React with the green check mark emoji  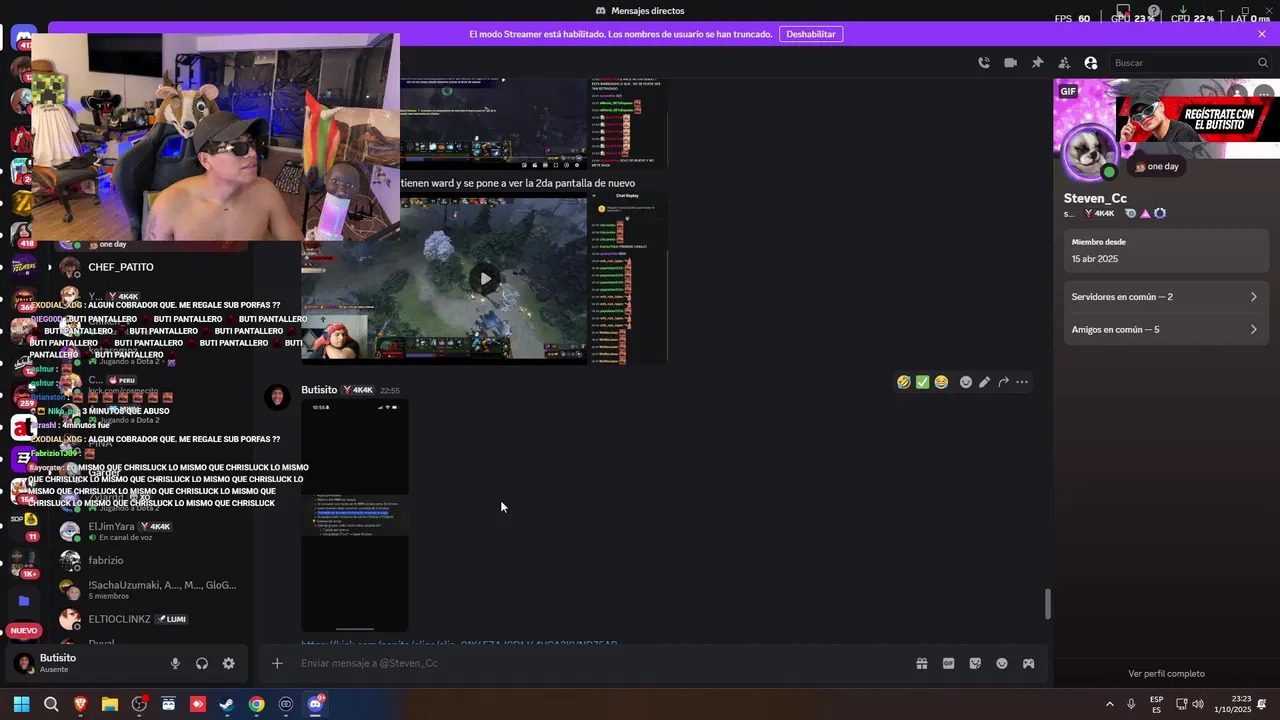[x=922, y=382]
